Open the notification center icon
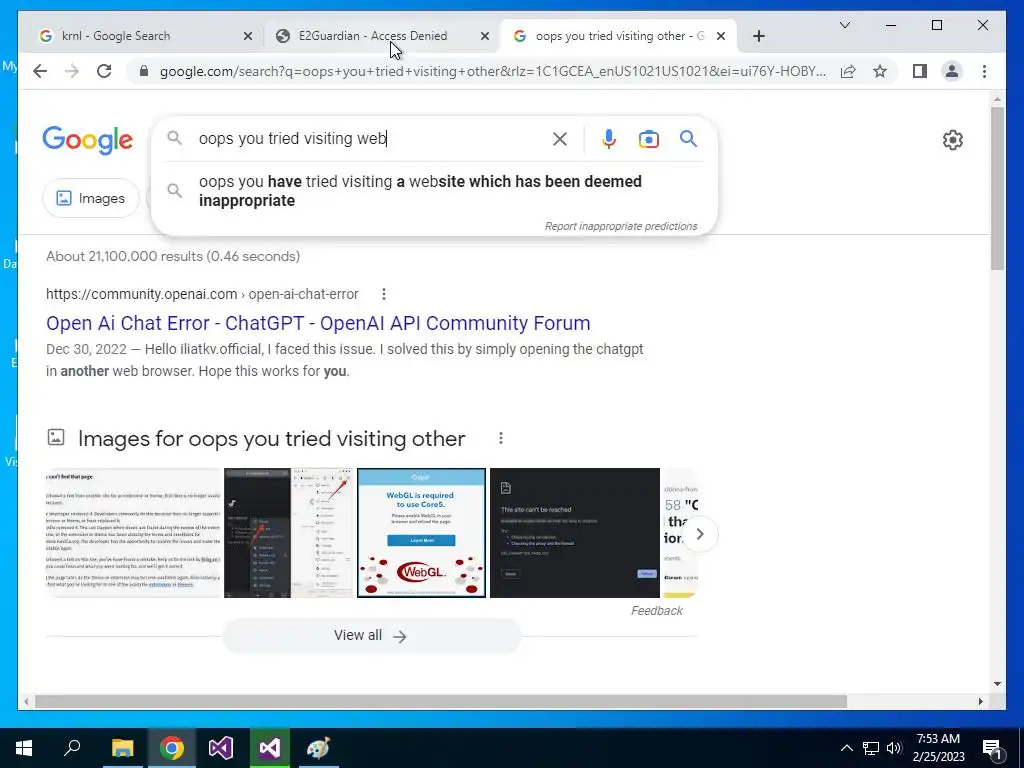1024x768 pixels. tap(993, 748)
